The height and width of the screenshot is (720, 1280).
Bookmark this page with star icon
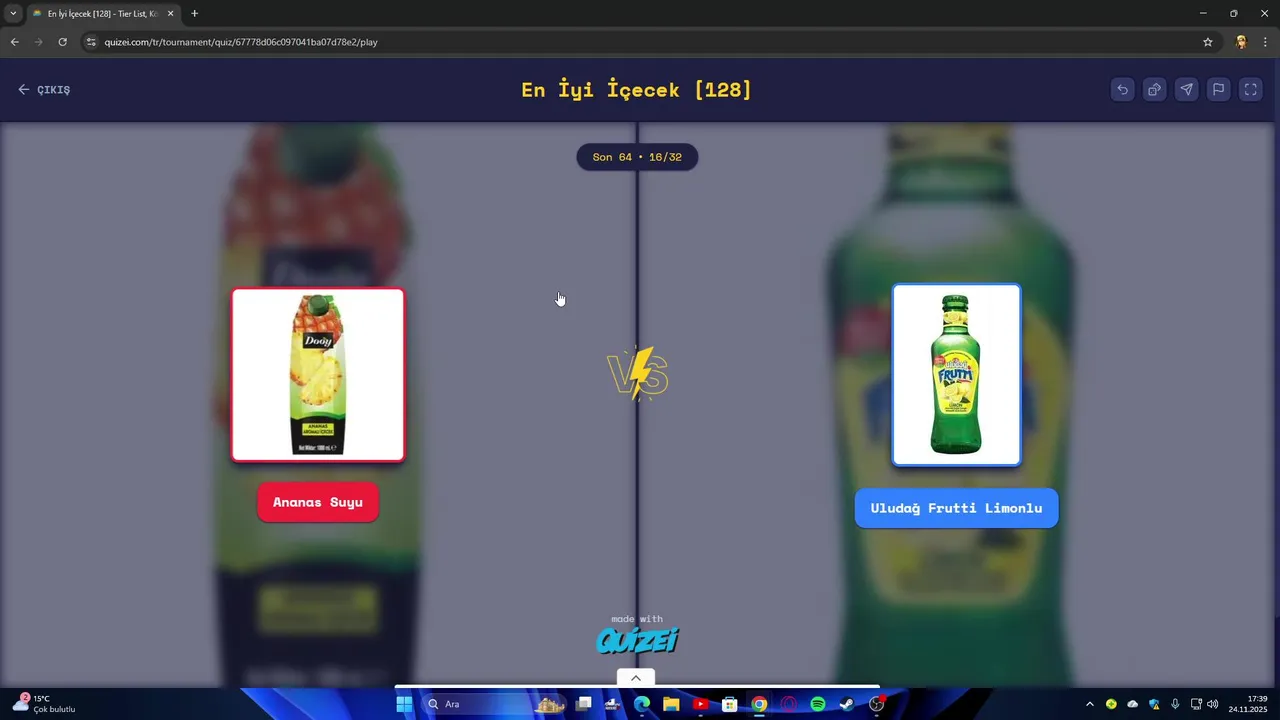tap(1207, 42)
